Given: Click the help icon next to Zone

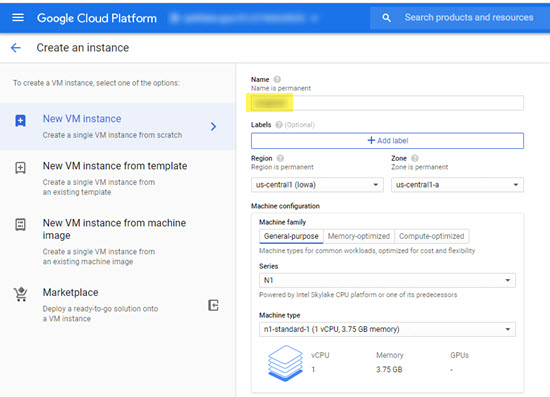Looking at the screenshot, I should click(415, 158).
